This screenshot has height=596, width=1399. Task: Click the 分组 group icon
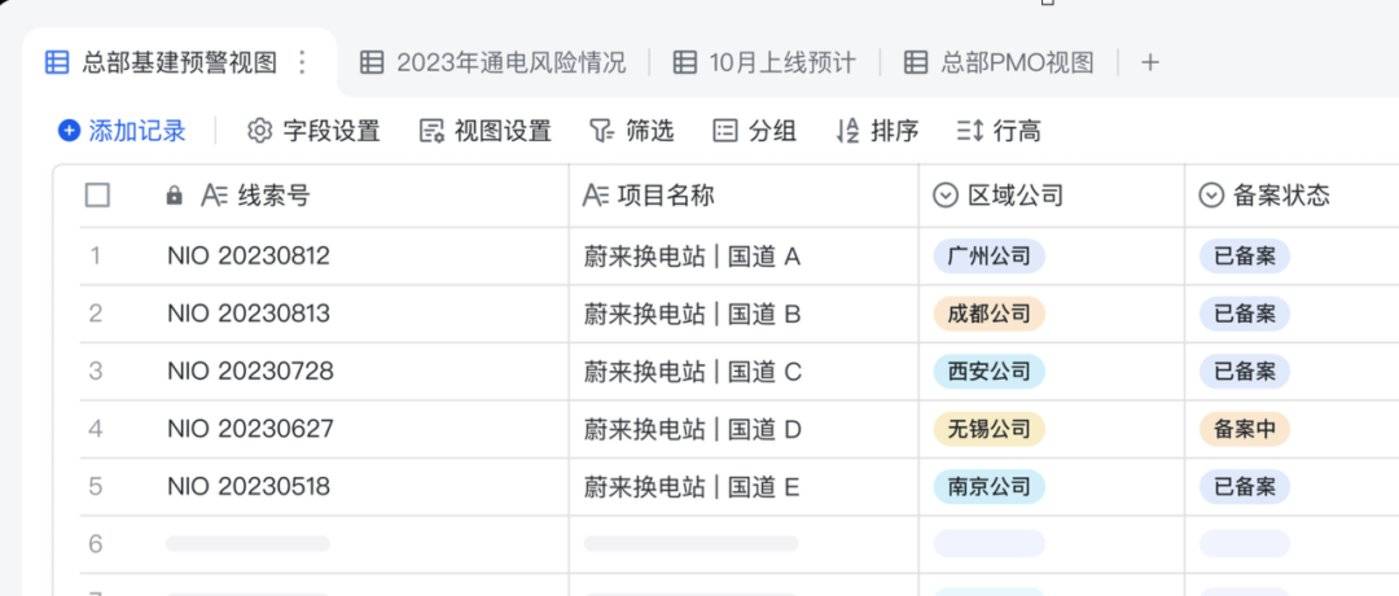(x=725, y=131)
